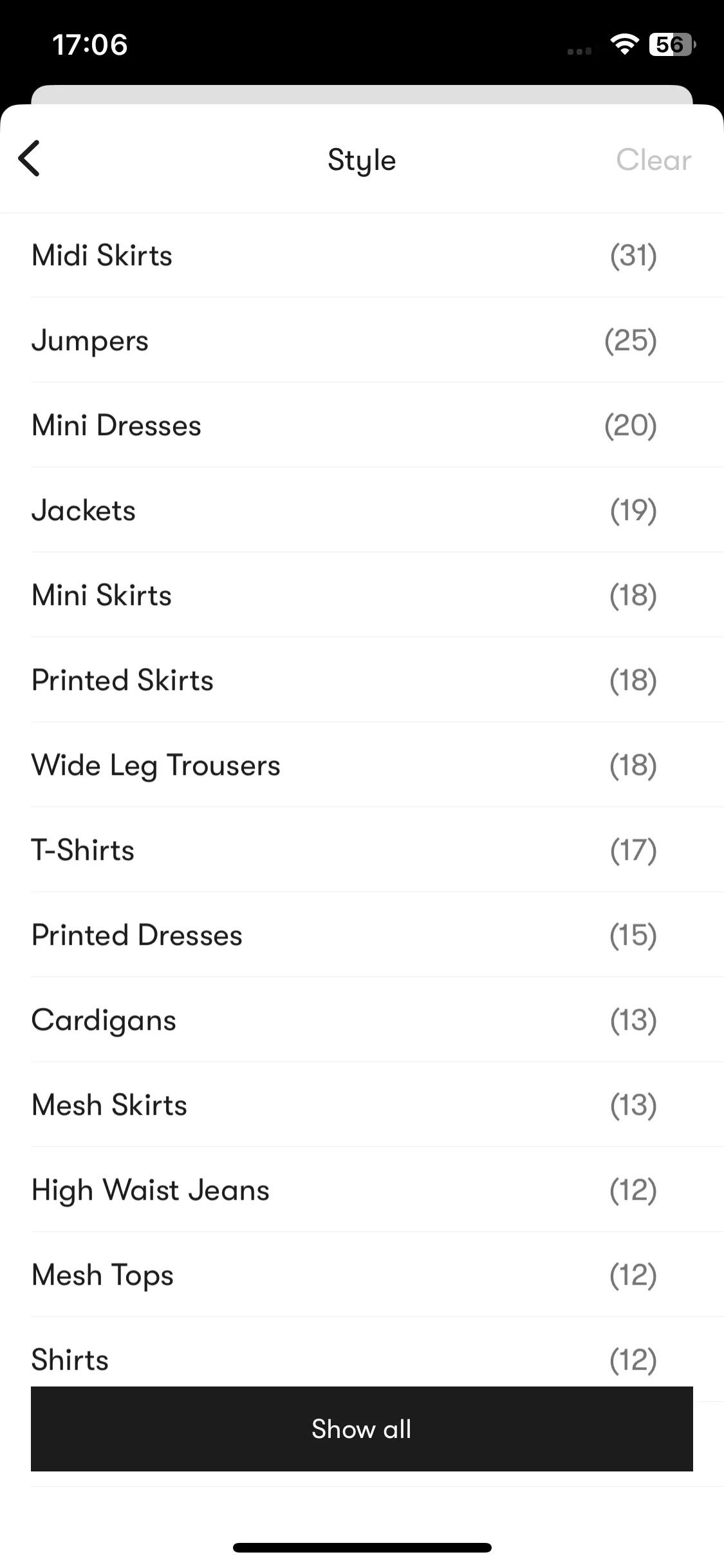The width and height of the screenshot is (724, 1568).
Task: Choose the Mini Skirts filter row
Action: point(362,595)
